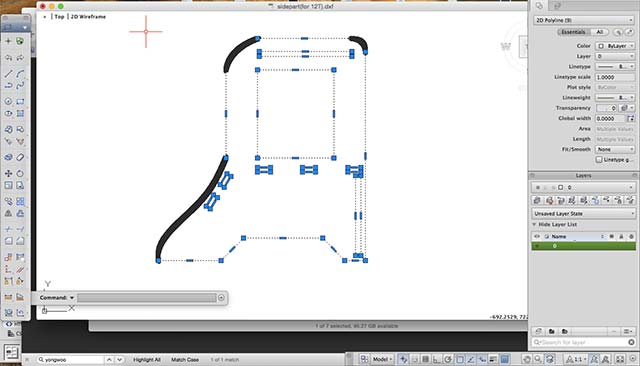Open the Layer property dropdown

pos(615,56)
